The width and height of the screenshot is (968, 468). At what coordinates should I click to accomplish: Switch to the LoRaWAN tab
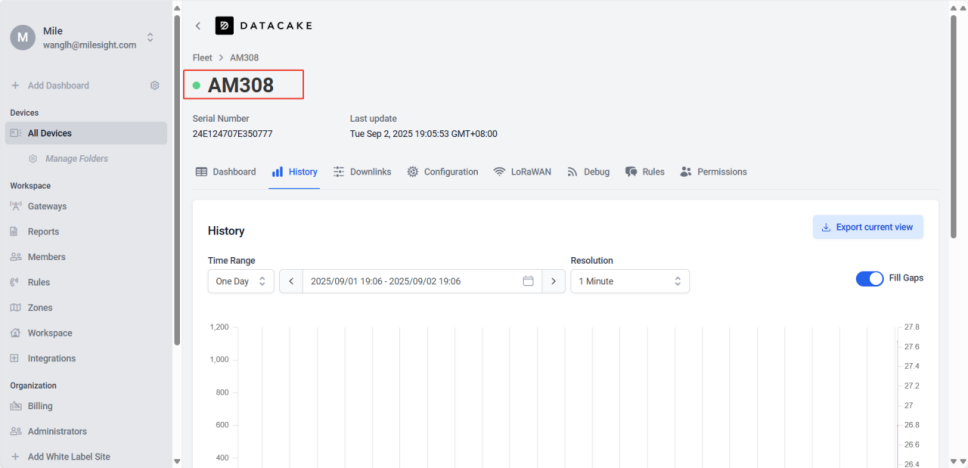coord(522,172)
